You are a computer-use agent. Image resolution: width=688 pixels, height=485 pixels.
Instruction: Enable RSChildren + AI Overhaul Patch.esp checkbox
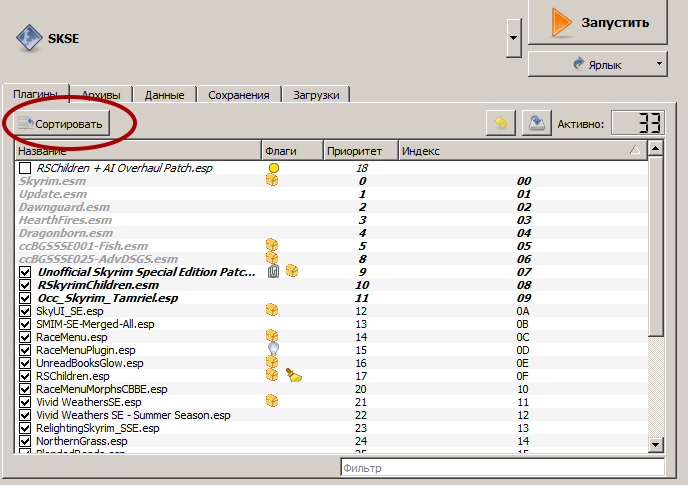(25, 168)
